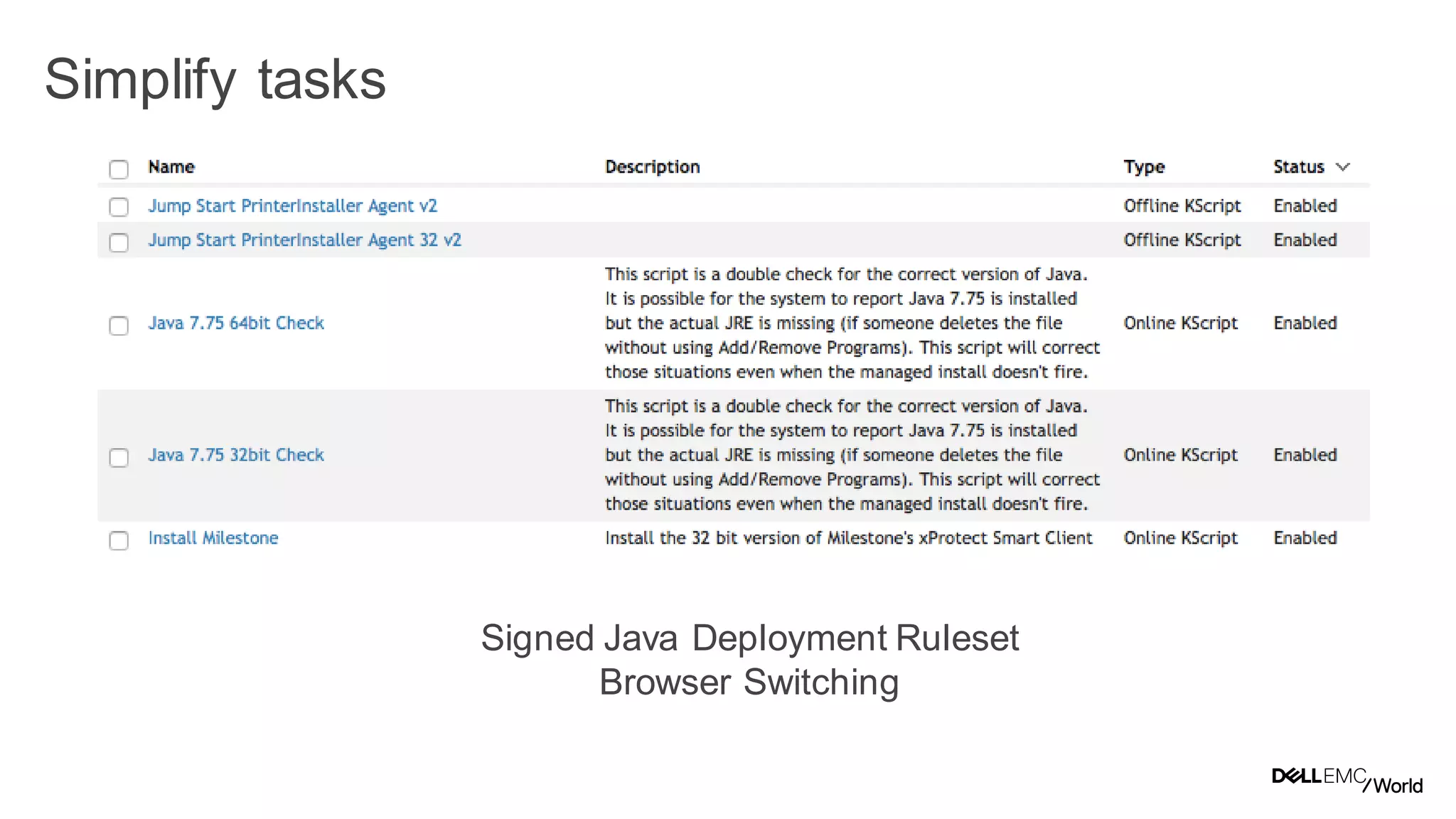Click Enabled status in Install Milestone row
The height and width of the screenshot is (819, 1456).
(1305, 538)
